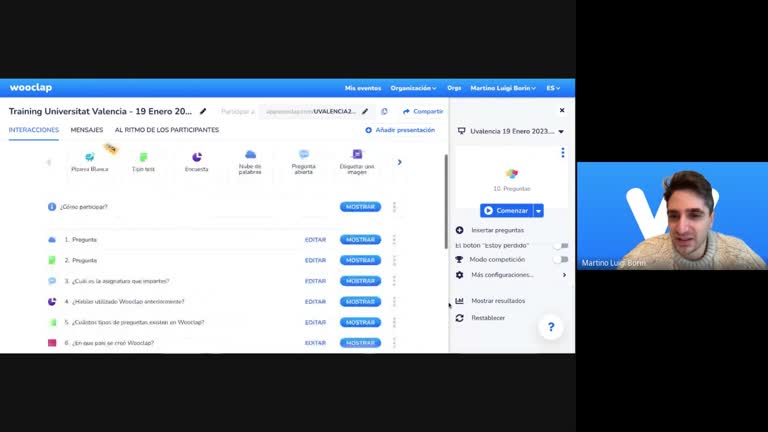Image resolution: width=768 pixels, height=432 pixels.
Task: Open the Orgs menu item
Action: (454, 88)
